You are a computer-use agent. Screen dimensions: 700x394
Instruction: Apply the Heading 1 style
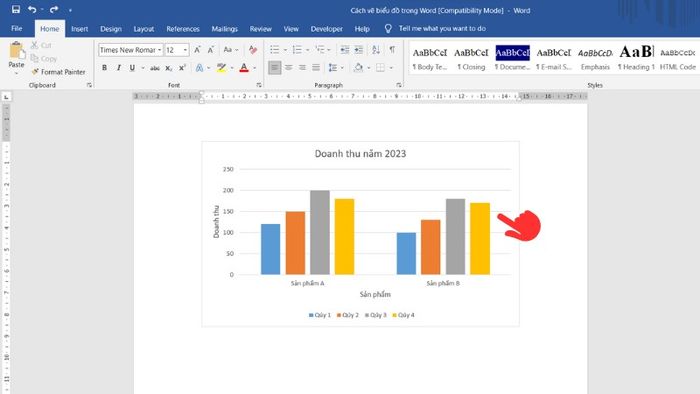pos(636,59)
